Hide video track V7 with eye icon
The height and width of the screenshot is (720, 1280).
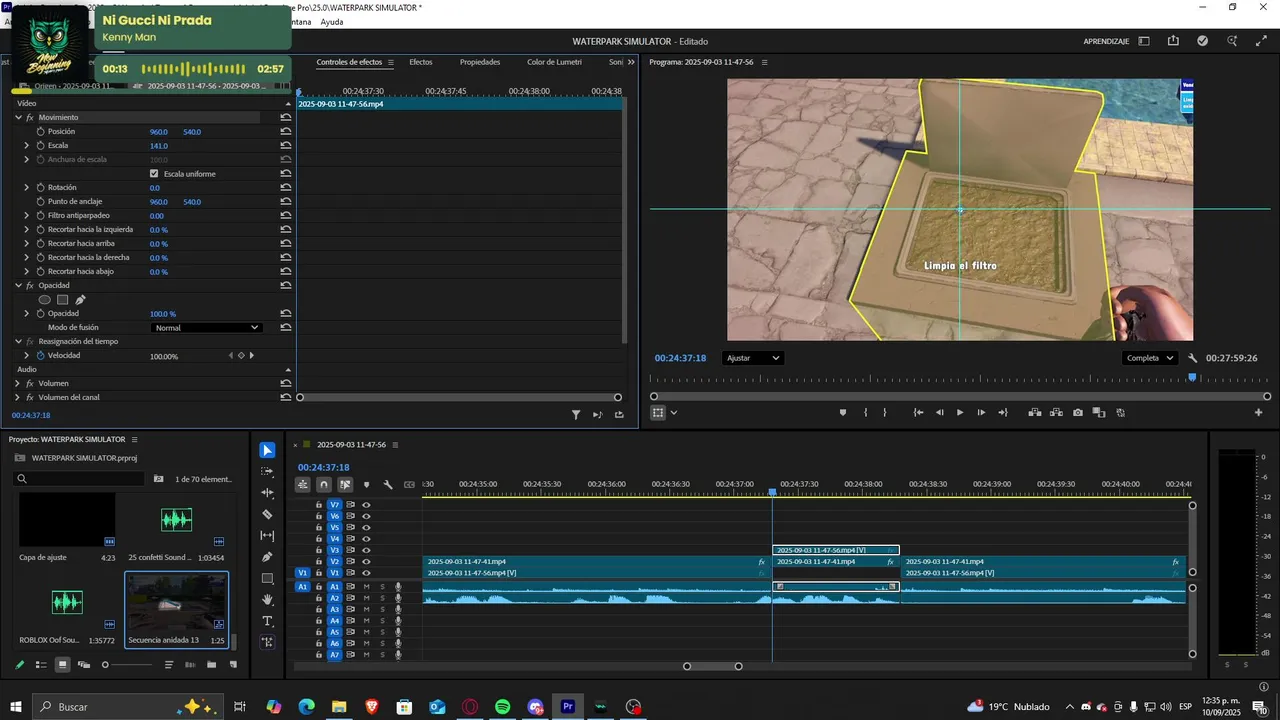[x=366, y=505]
